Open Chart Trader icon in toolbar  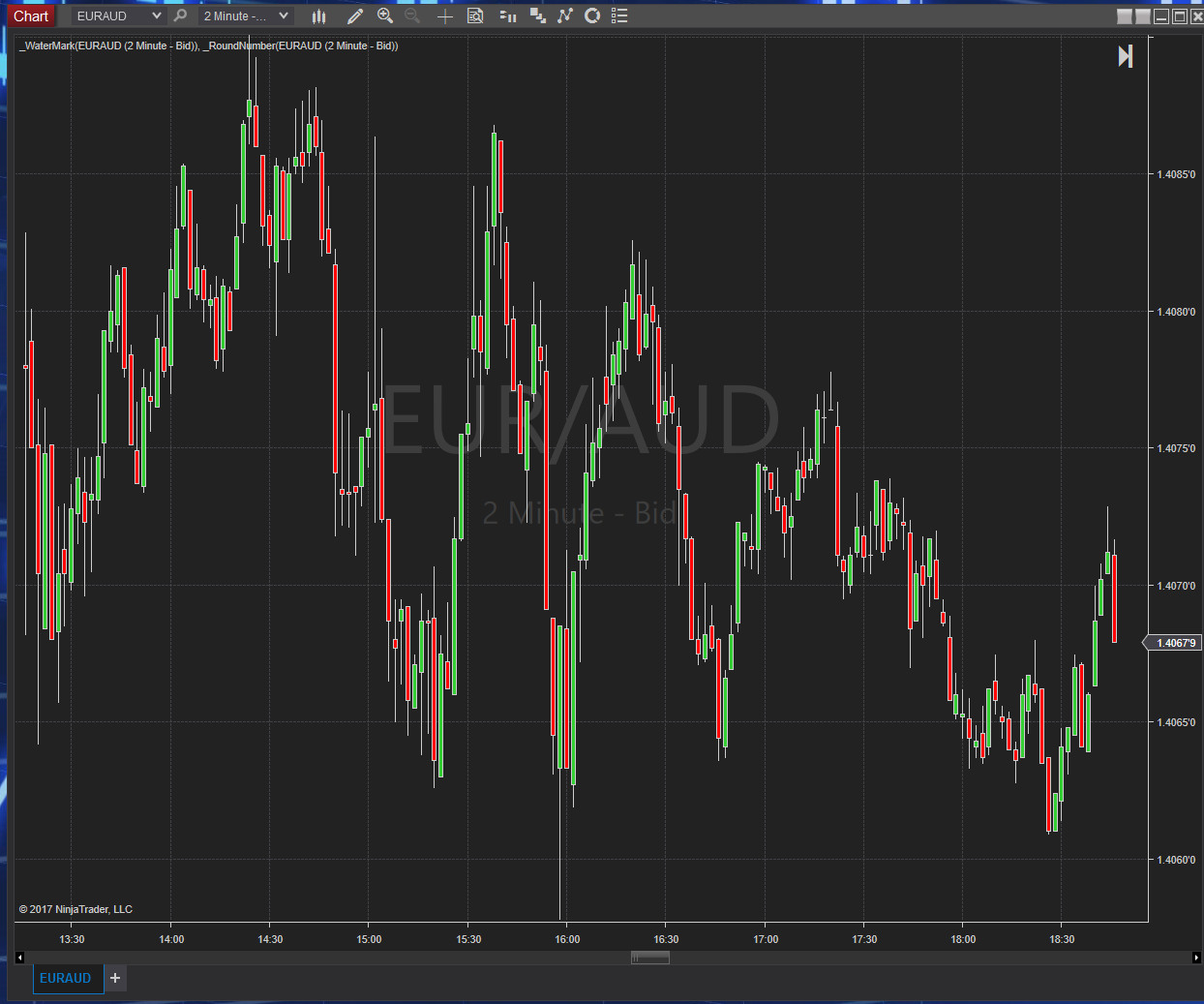[x=507, y=15]
